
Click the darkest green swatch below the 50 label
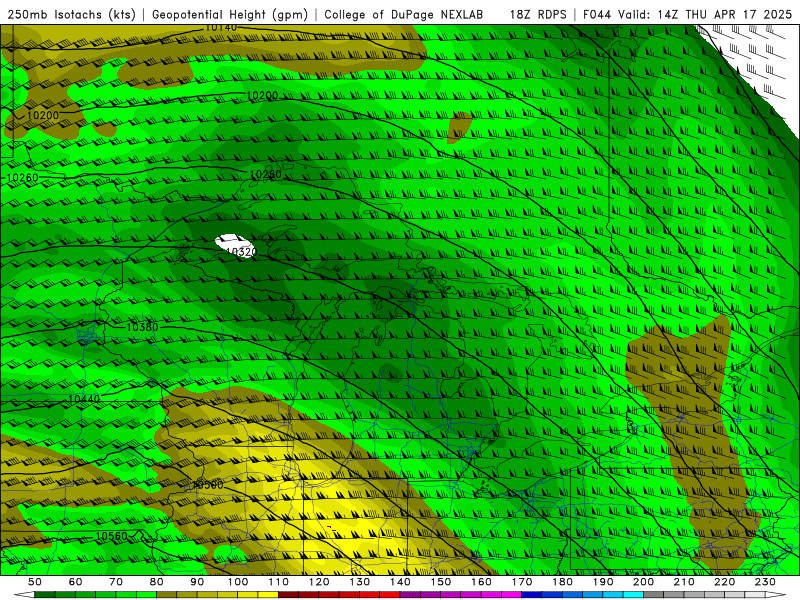coord(45,595)
